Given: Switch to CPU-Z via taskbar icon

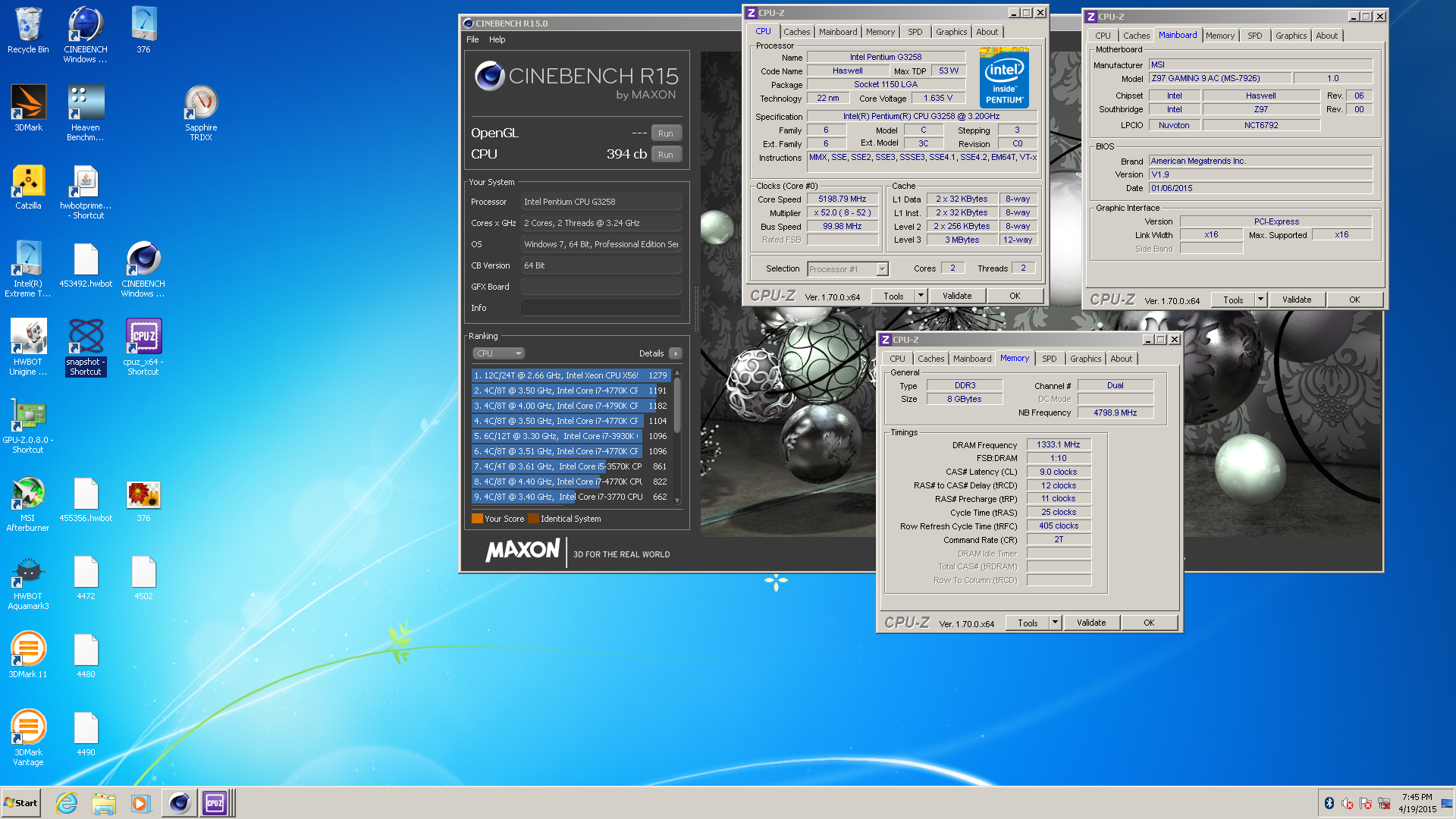Looking at the screenshot, I should pos(215,803).
